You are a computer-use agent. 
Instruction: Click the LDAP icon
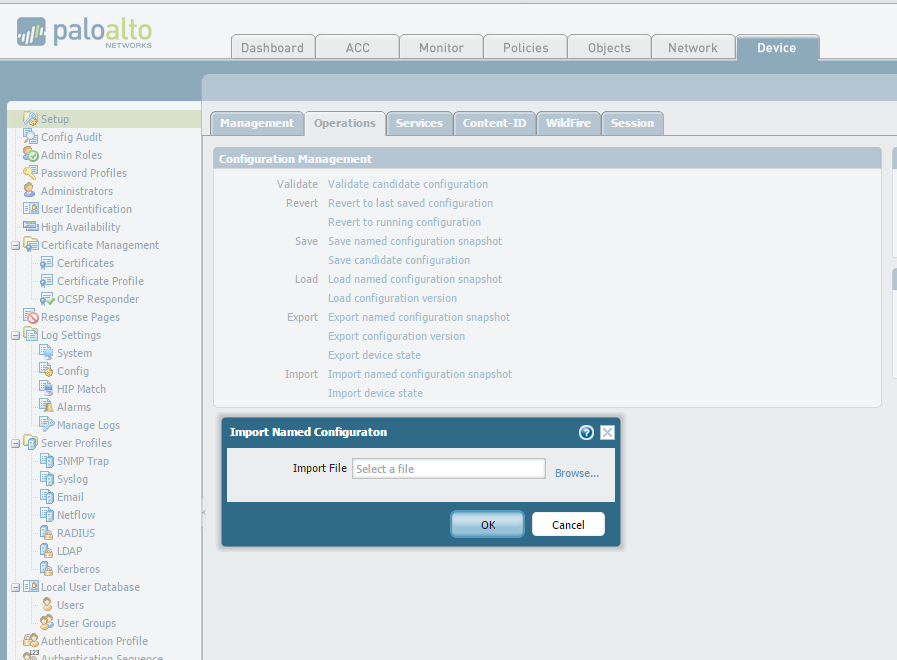pyautogui.click(x=46, y=550)
